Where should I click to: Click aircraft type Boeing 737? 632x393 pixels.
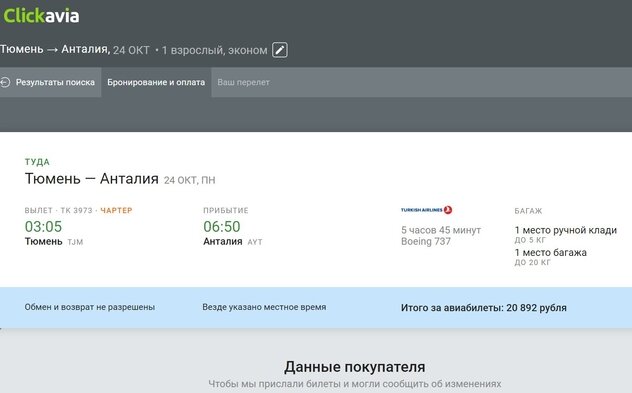[426, 241]
